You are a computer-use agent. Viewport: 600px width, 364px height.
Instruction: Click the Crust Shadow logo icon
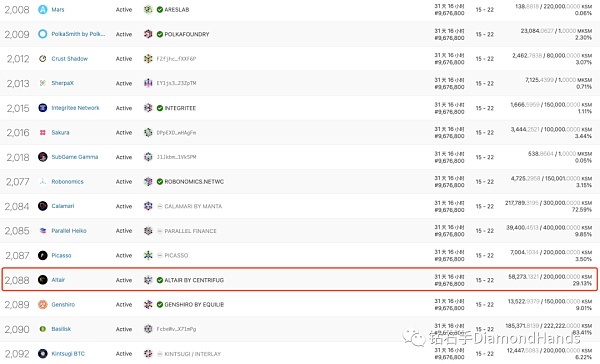(x=42, y=59)
